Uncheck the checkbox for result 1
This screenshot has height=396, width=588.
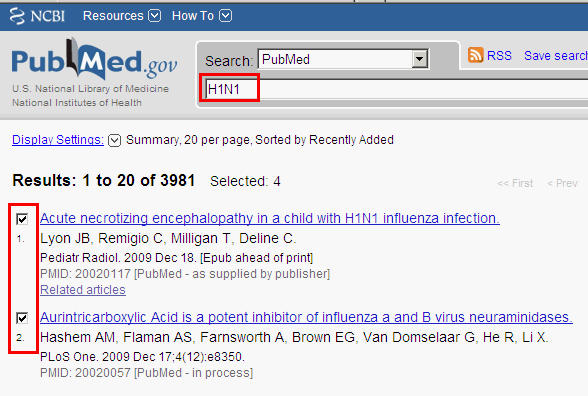point(22,219)
